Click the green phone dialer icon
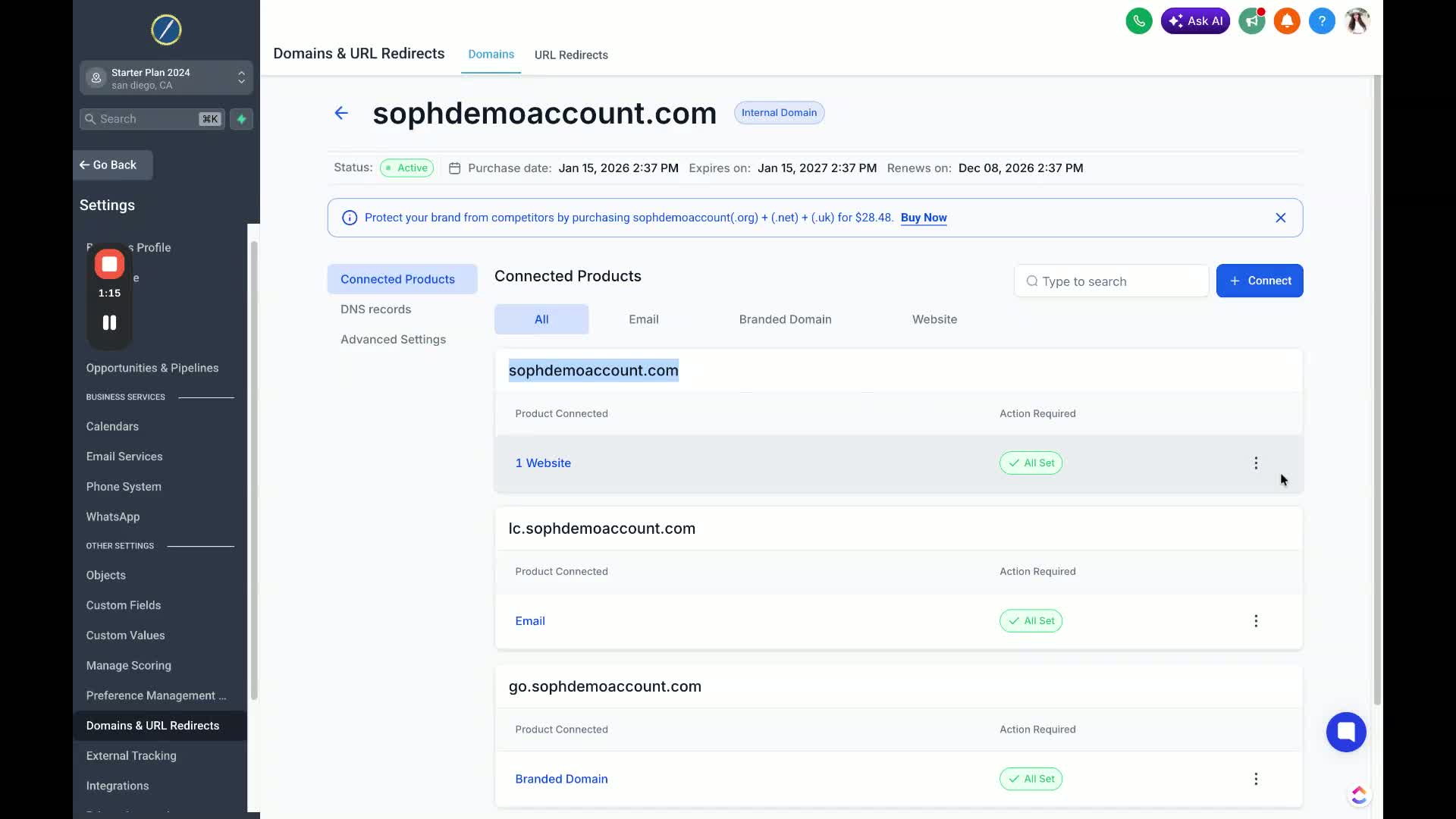Viewport: 1456px width, 819px height. coord(1138,21)
